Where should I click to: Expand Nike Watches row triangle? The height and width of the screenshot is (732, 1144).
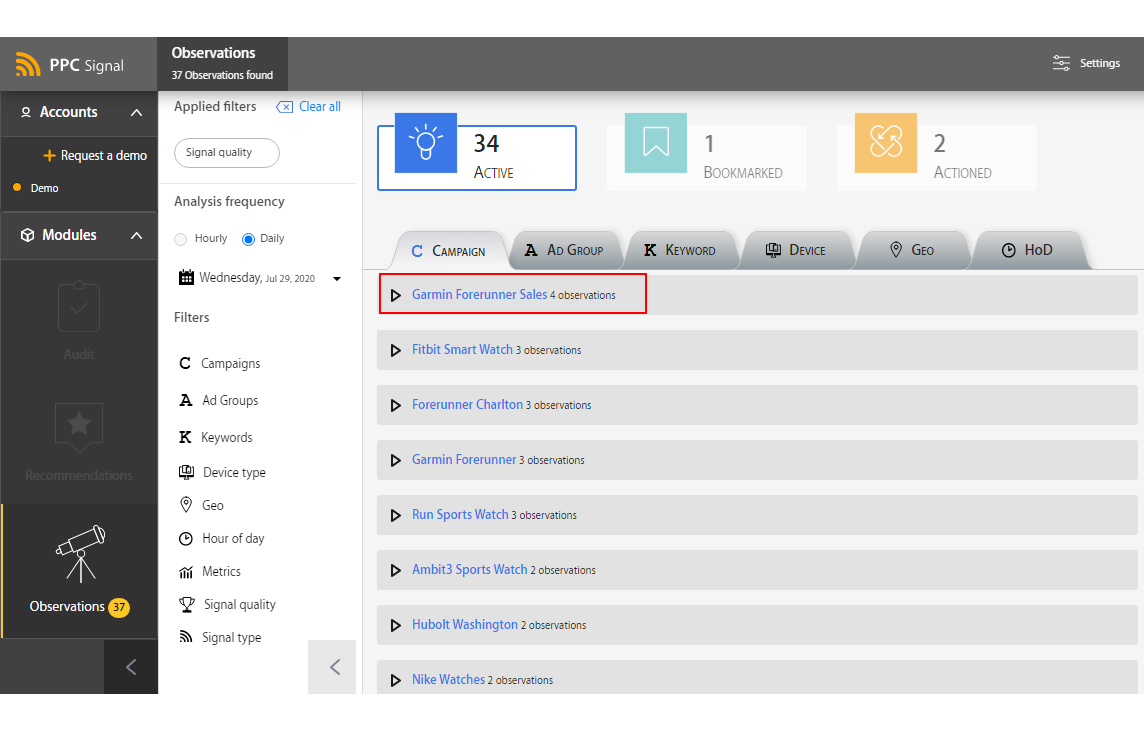pyautogui.click(x=395, y=680)
